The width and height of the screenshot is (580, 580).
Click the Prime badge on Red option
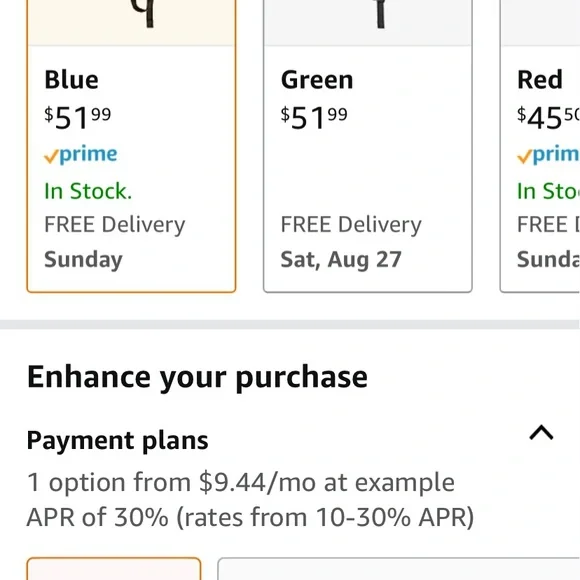coord(548,155)
